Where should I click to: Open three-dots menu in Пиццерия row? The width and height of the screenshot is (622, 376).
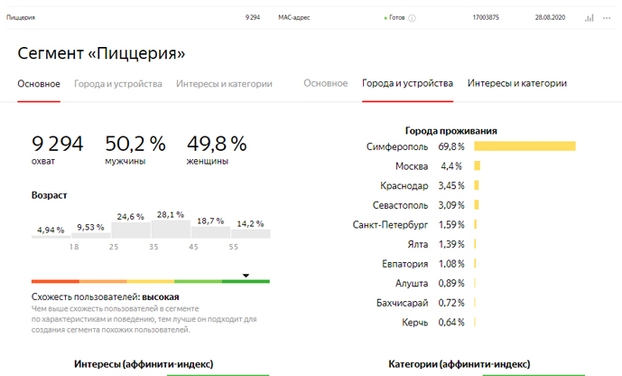pos(607,18)
